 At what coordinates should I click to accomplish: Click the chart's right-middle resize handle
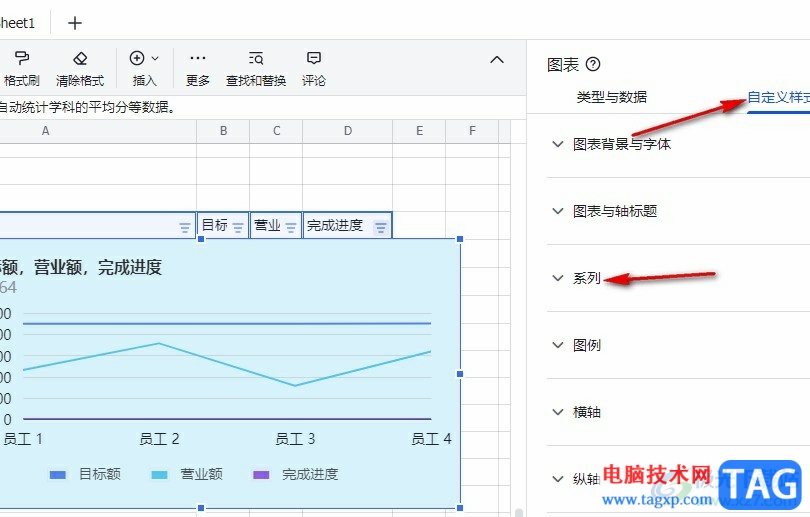tap(460, 374)
